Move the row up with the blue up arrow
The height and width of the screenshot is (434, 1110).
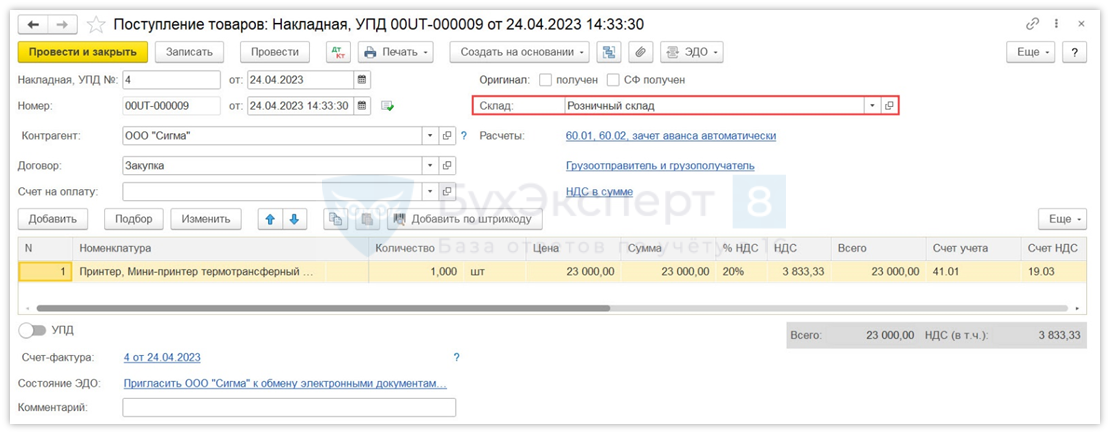point(269,219)
